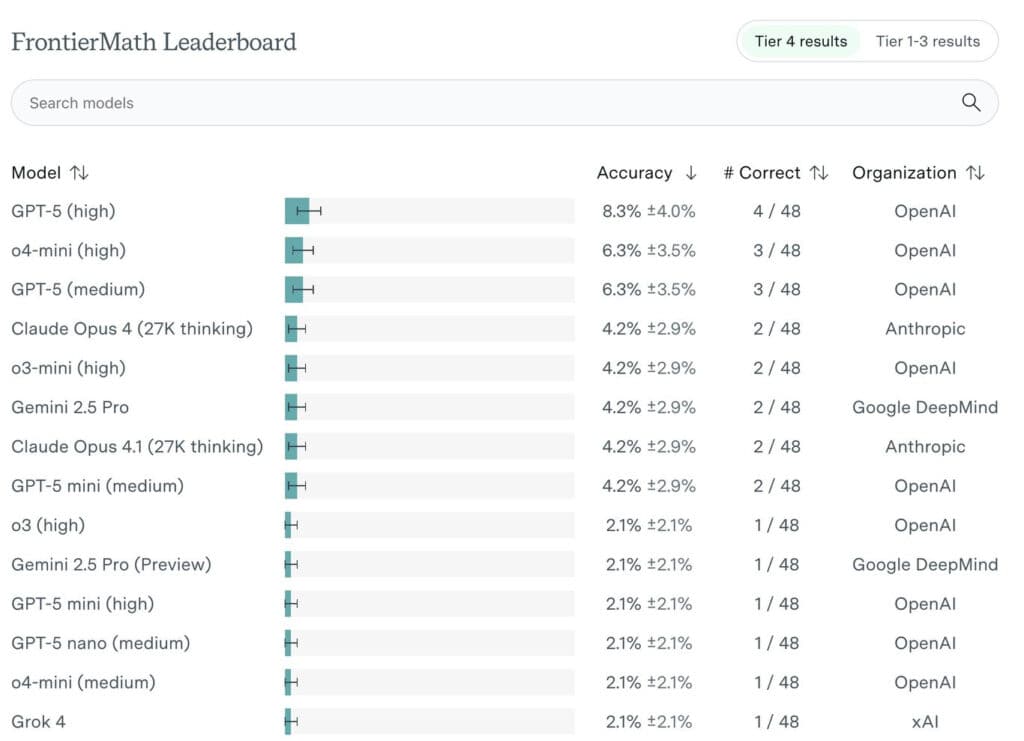Focus the Search models field
The width and height of the screenshot is (1024, 741).
click(x=504, y=102)
